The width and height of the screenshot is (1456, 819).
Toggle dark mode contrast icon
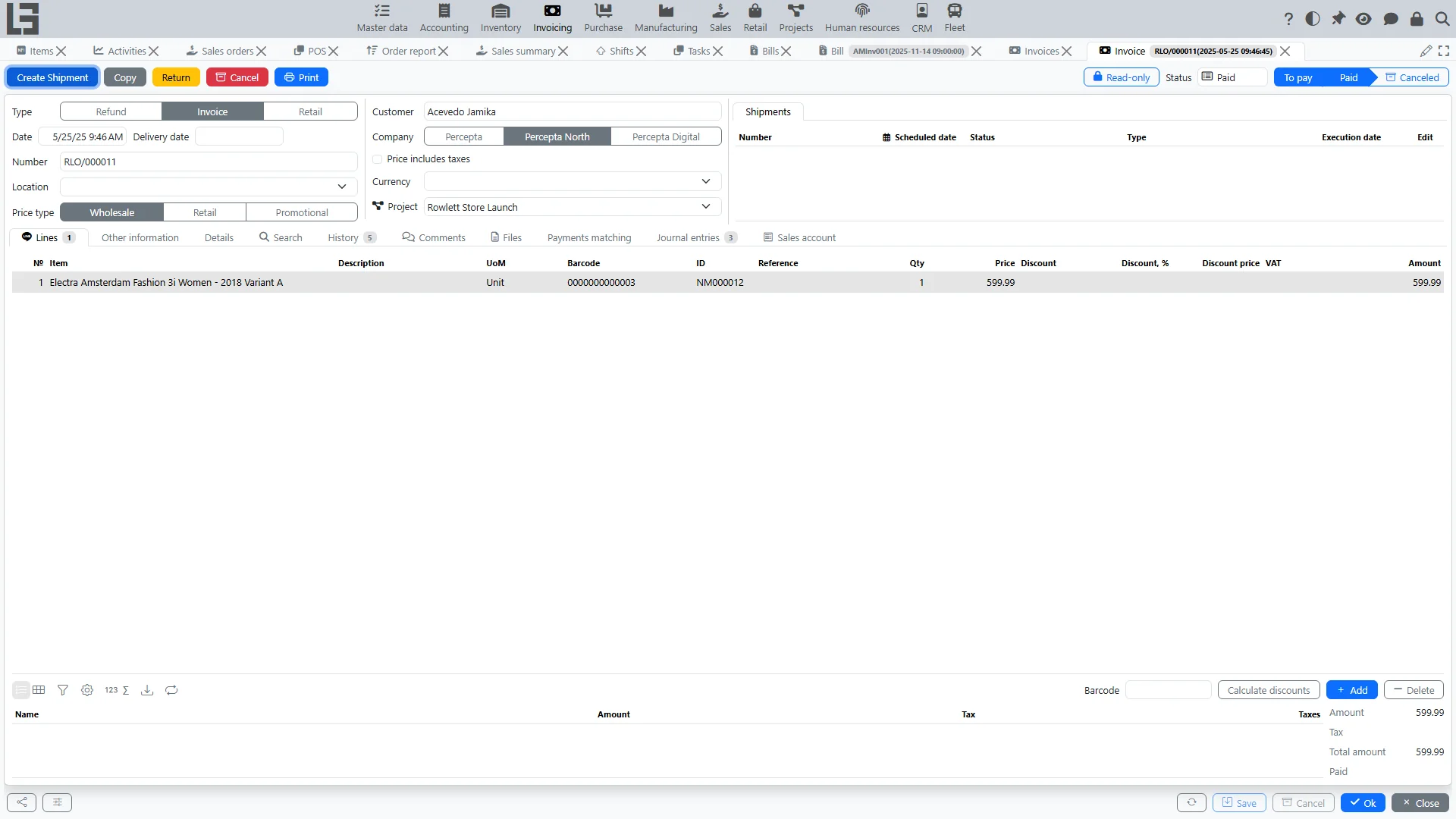point(1313,19)
